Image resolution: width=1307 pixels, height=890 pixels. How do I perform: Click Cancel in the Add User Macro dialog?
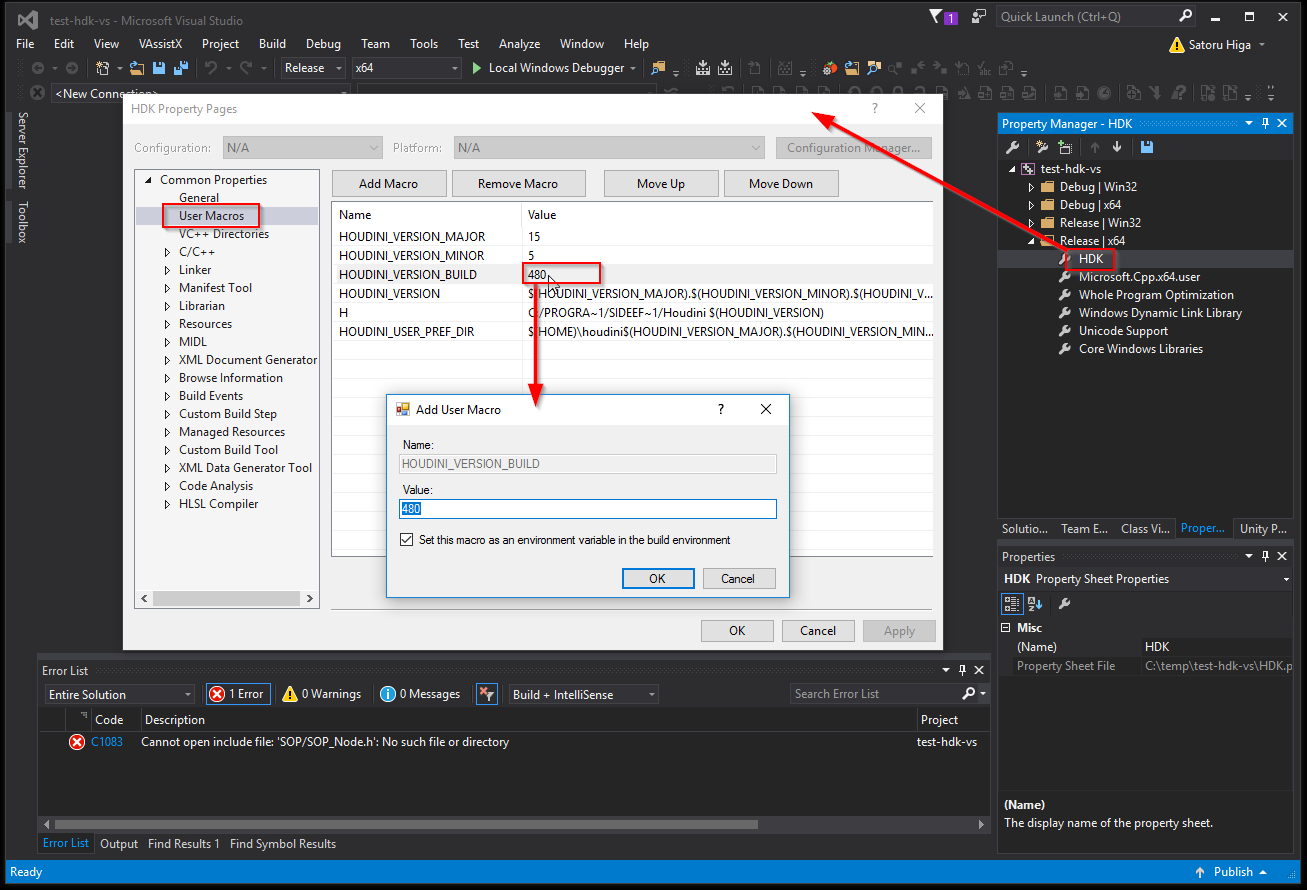click(x=738, y=579)
